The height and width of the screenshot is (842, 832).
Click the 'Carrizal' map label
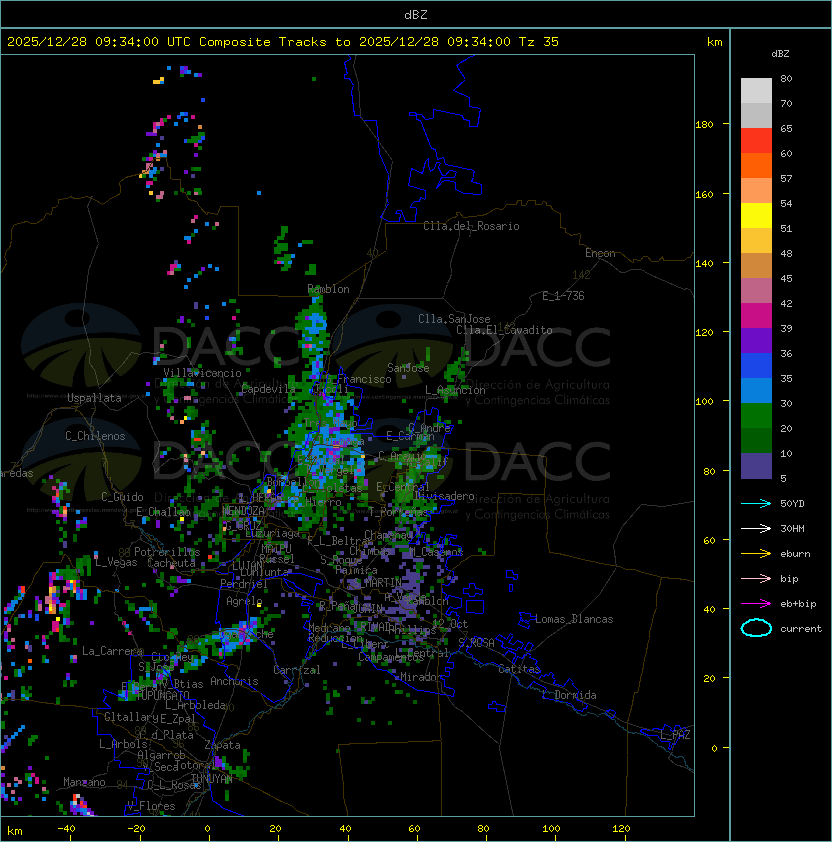[x=296, y=670]
